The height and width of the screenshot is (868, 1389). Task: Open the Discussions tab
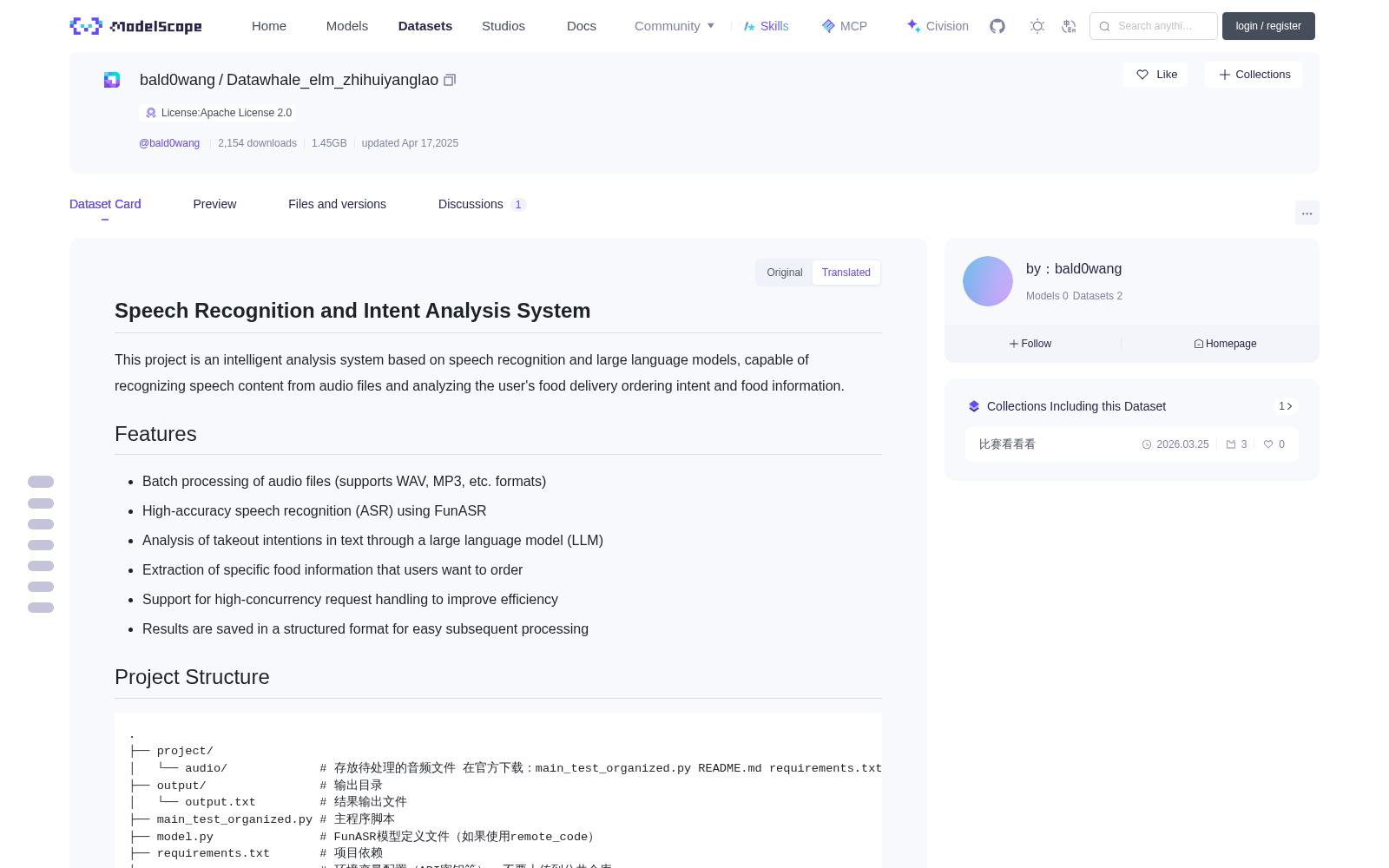click(x=482, y=204)
